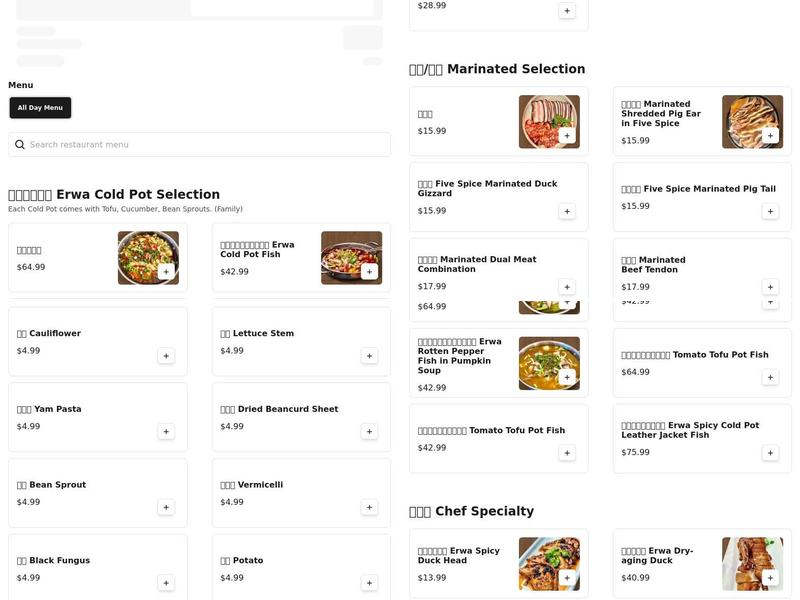Open Marinated Beef Tendon item details
The height and width of the screenshot is (600, 800).
660,265
